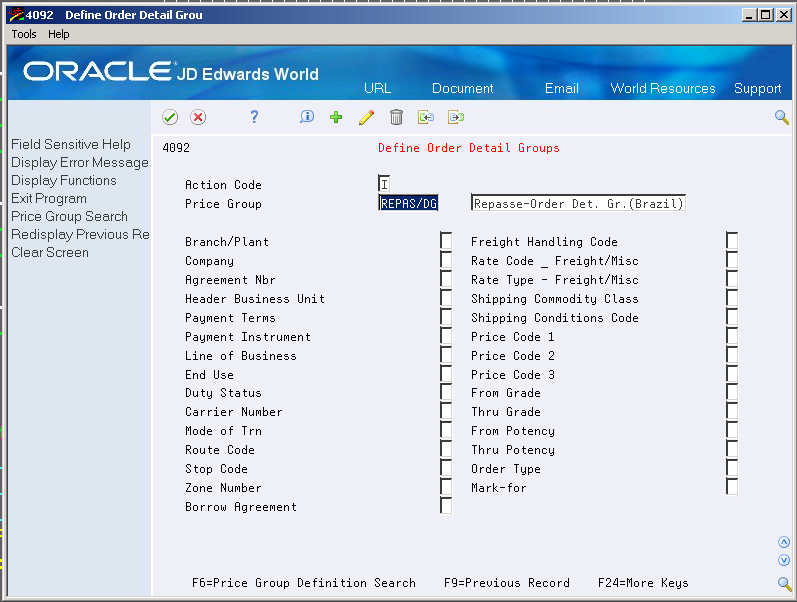The image size is (797, 602).
Task: Click the Price Code 3 box
Action: 732,374
